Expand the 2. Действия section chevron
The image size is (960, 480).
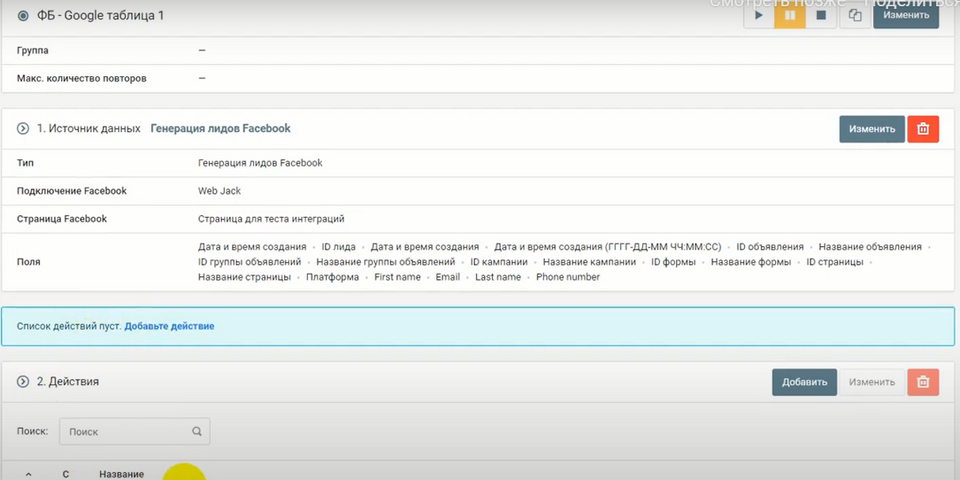tap(23, 382)
